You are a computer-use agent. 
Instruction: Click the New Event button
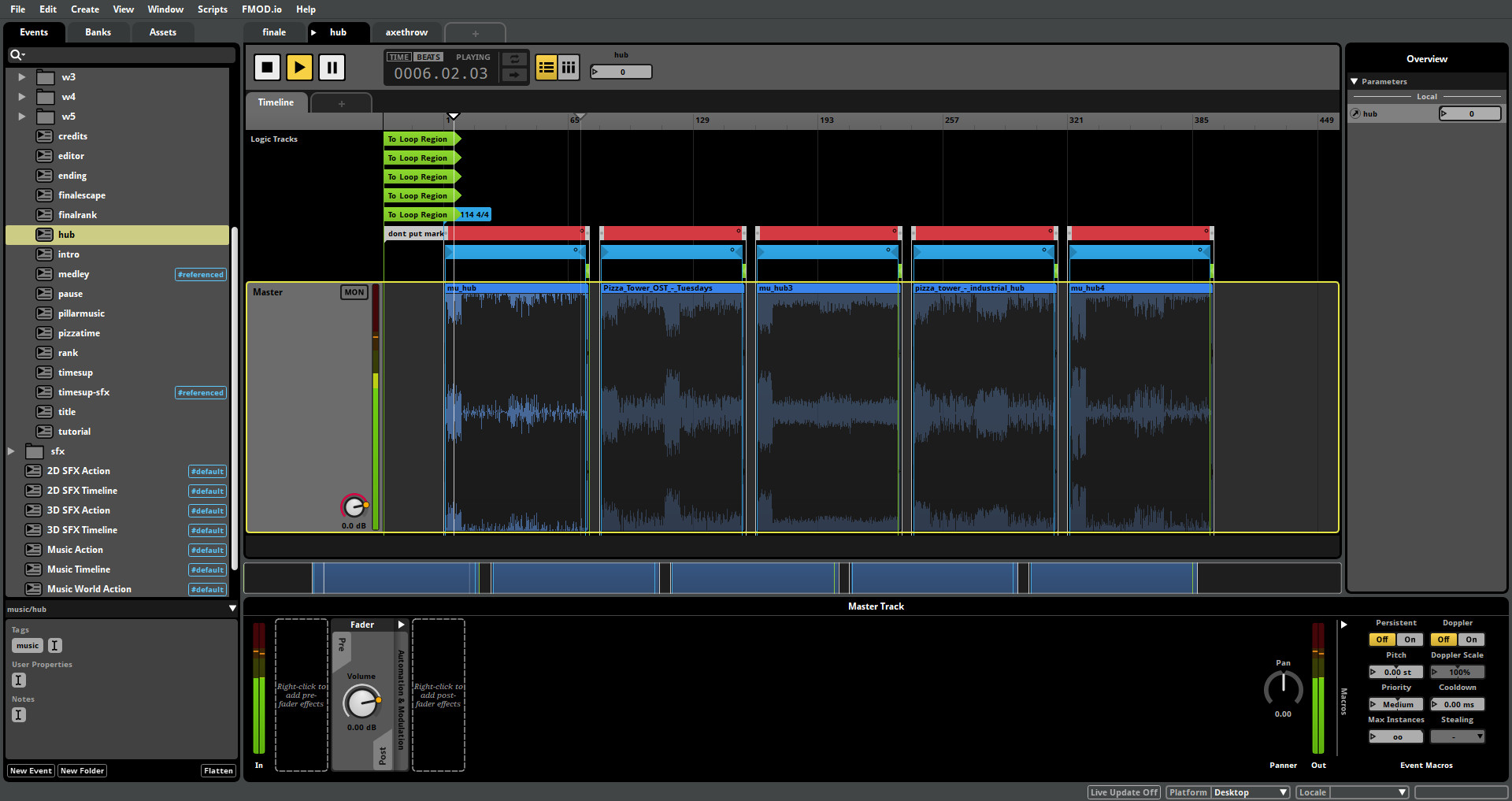pos(31,771)
